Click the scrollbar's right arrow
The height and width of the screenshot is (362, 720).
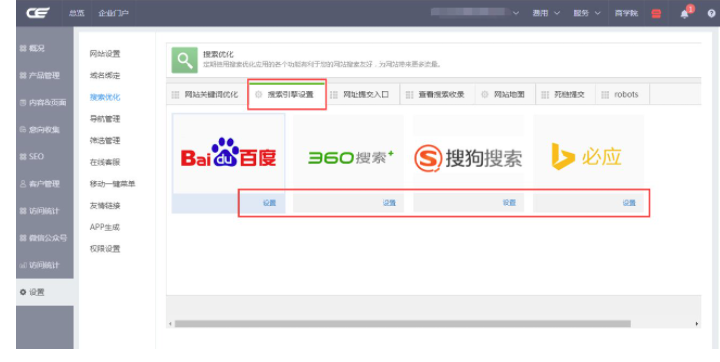(x=697, y=324)
